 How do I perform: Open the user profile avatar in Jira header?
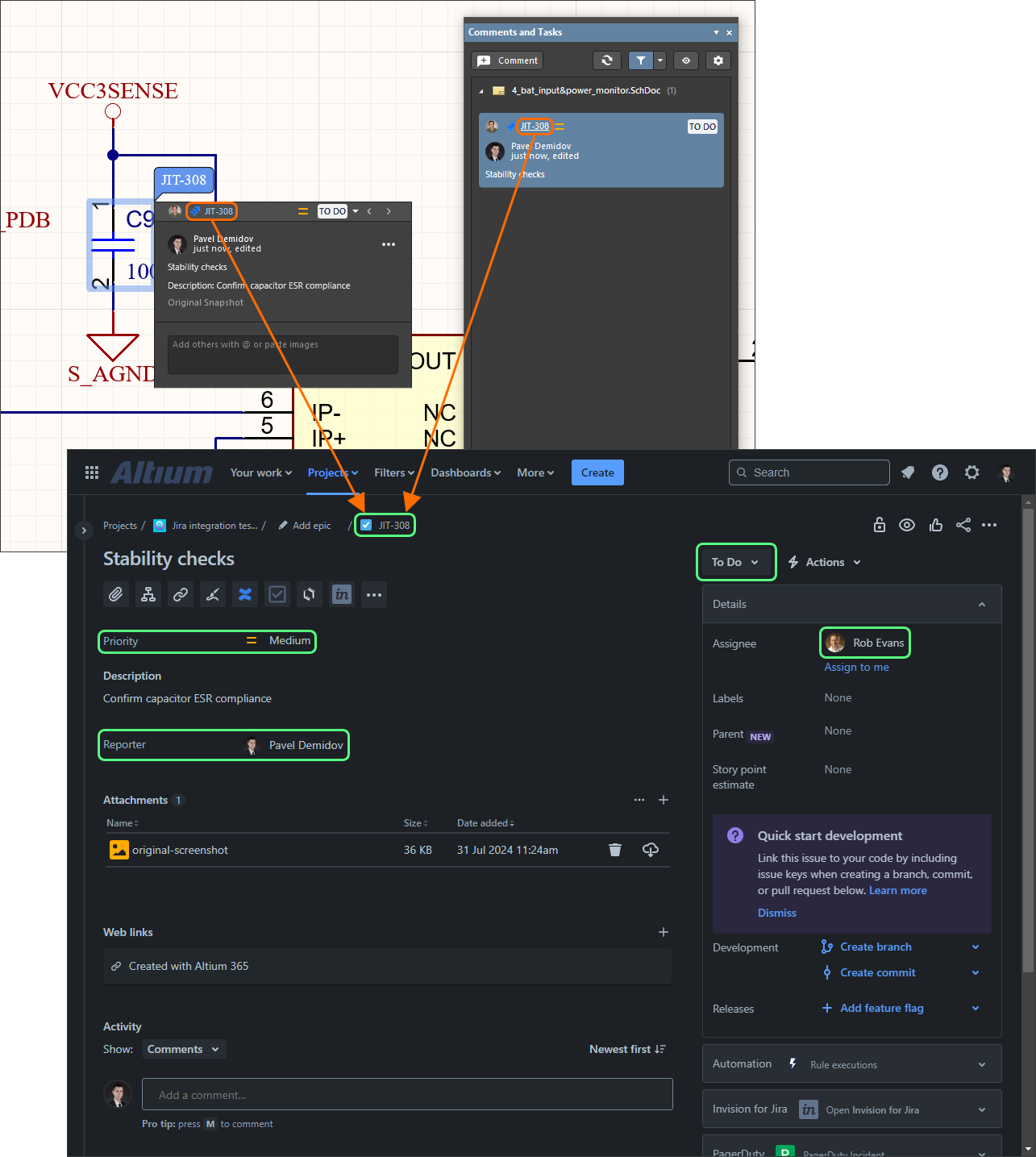[1006, 472]
